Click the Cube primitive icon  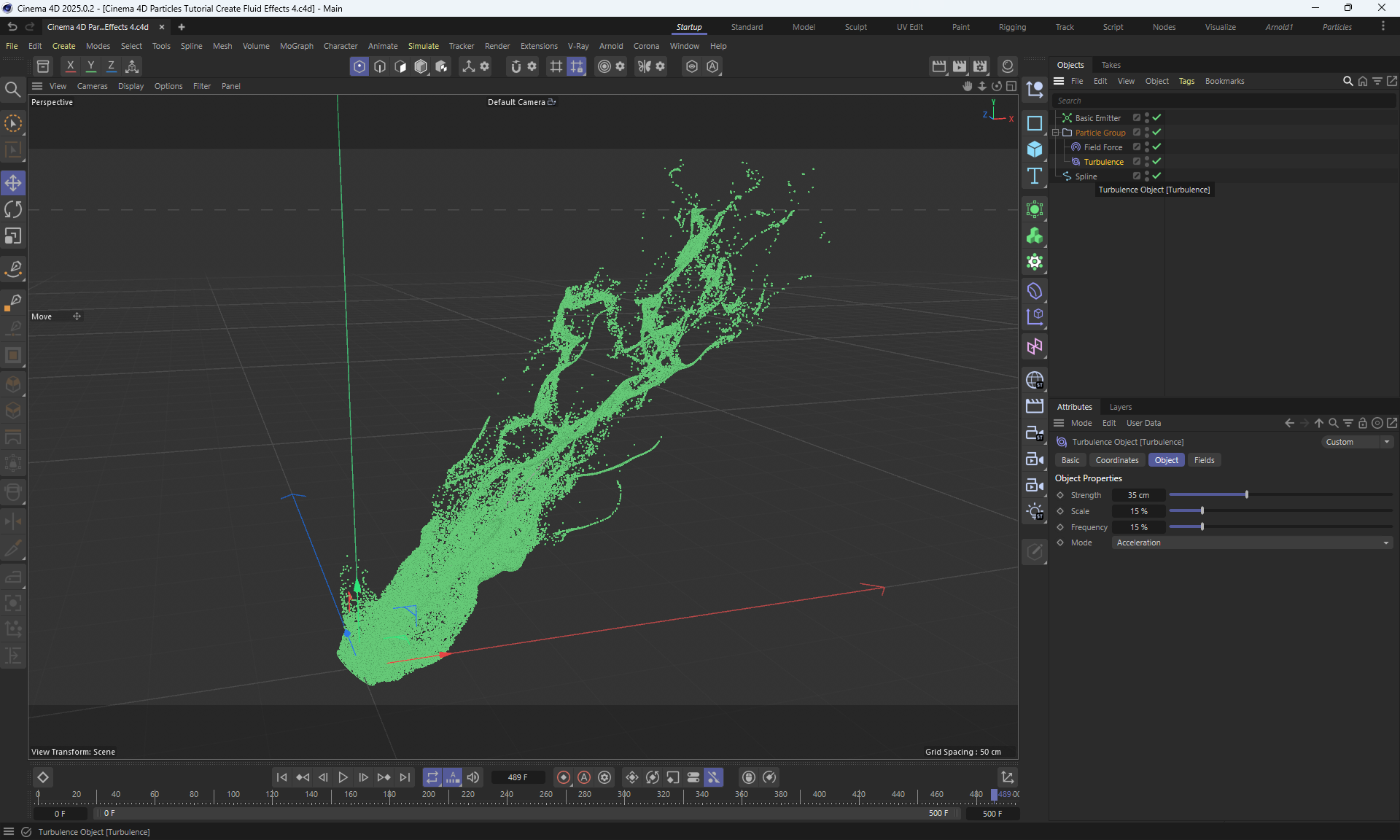(x=1034, y=149)
